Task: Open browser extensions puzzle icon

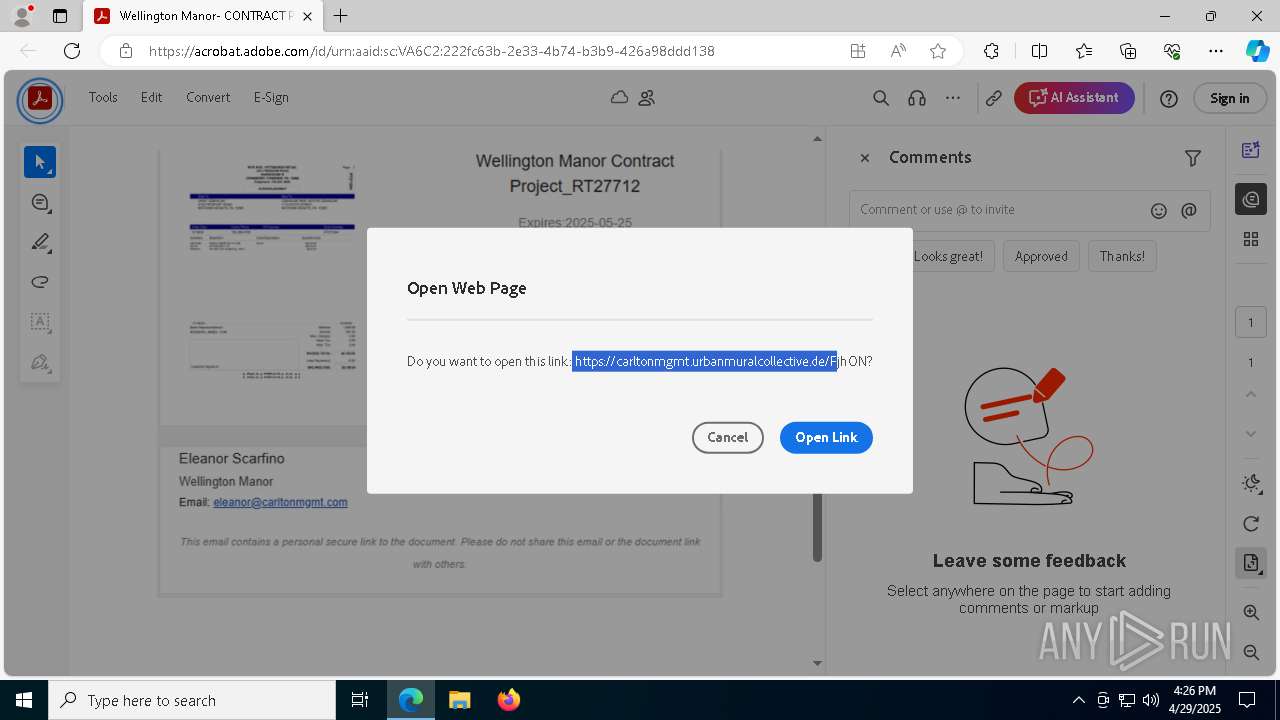Action: pos(991,51)
